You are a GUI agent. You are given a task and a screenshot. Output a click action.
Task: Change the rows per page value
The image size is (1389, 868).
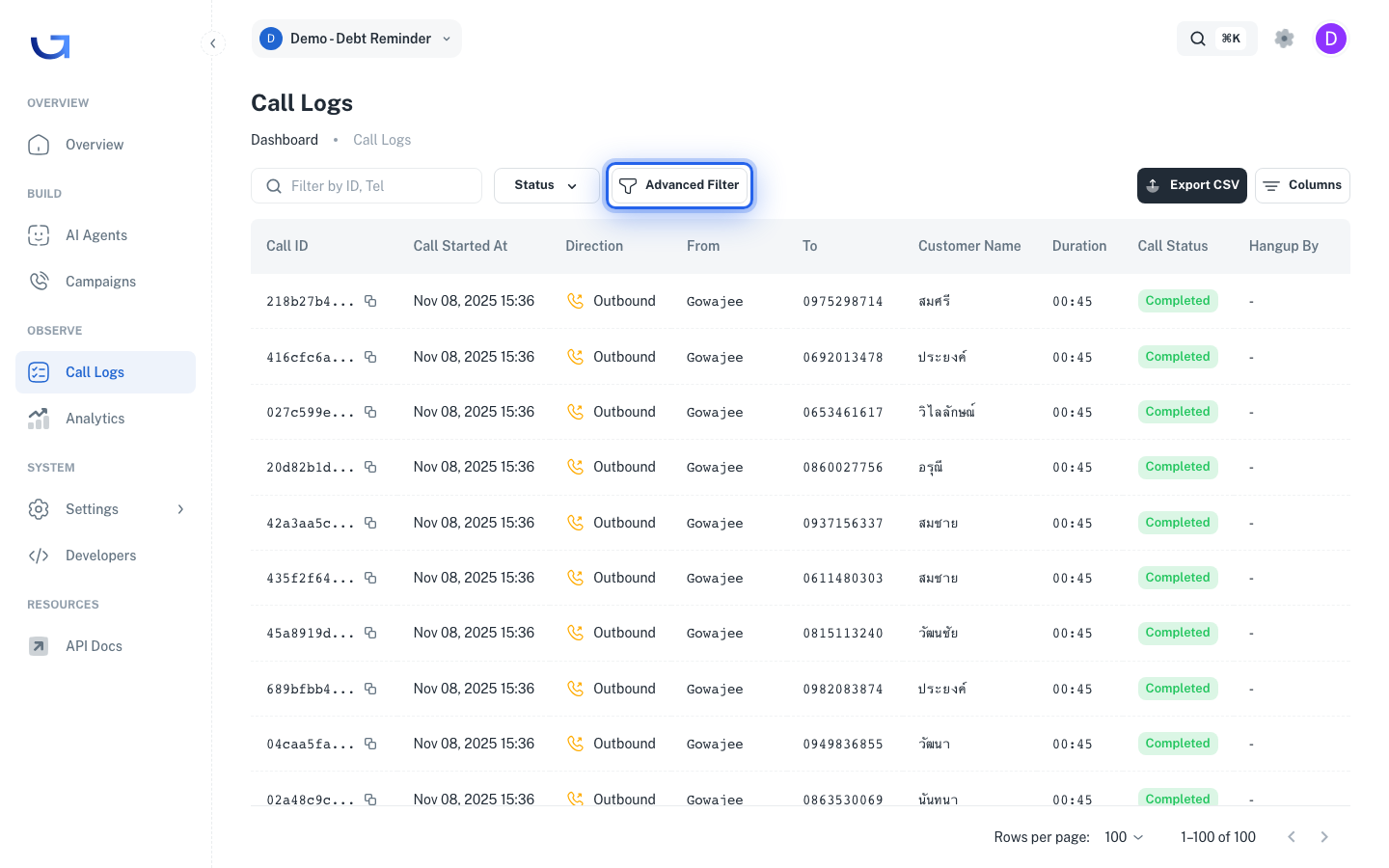click(x=1124, y=837)
